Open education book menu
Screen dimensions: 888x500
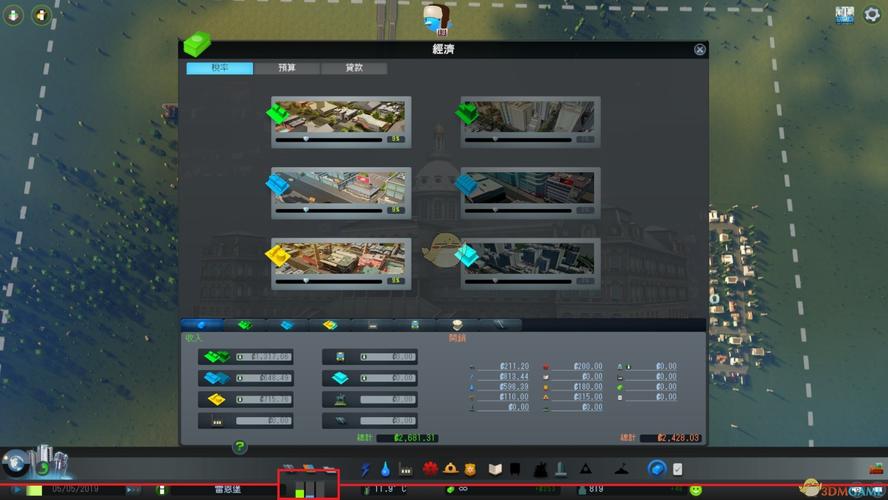(495, 469)
